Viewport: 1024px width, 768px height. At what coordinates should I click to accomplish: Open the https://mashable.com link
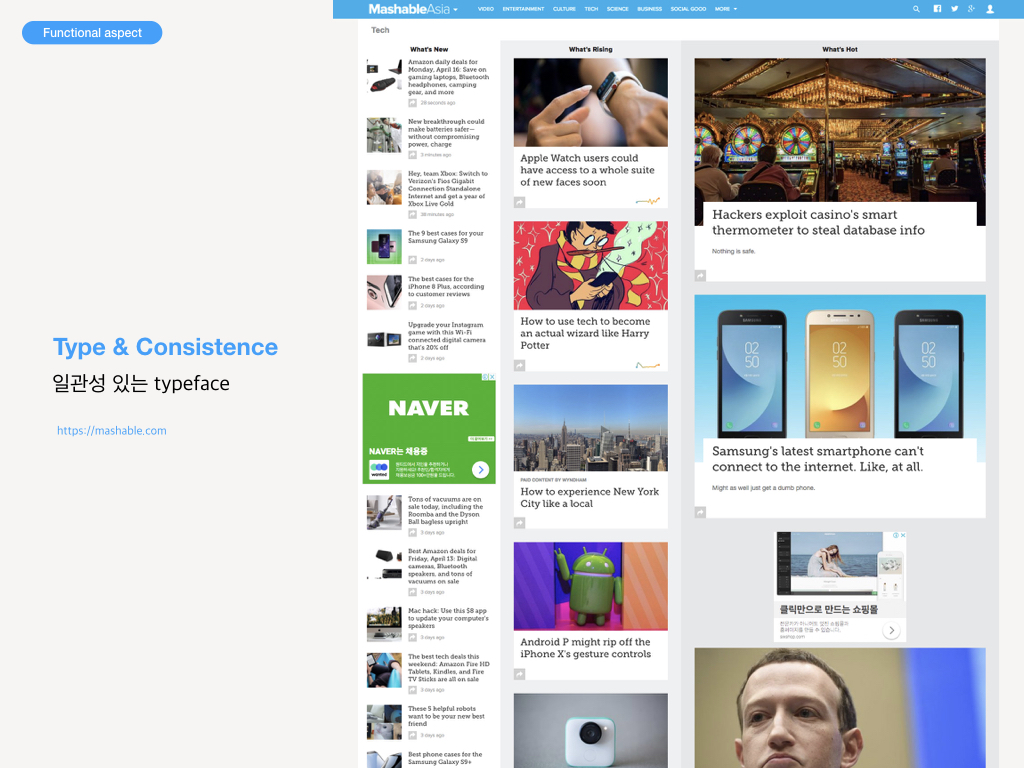pos(112,430)
